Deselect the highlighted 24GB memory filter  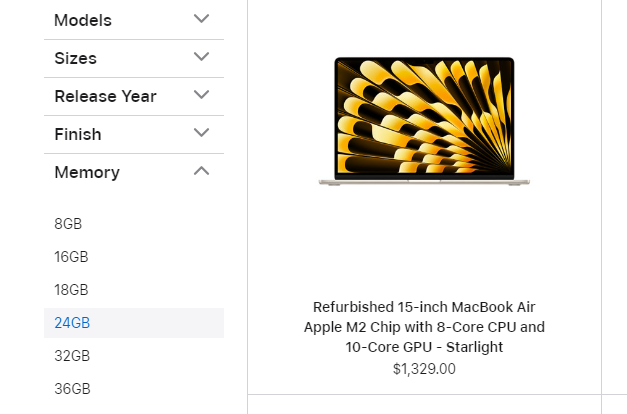tap(134, 323)
